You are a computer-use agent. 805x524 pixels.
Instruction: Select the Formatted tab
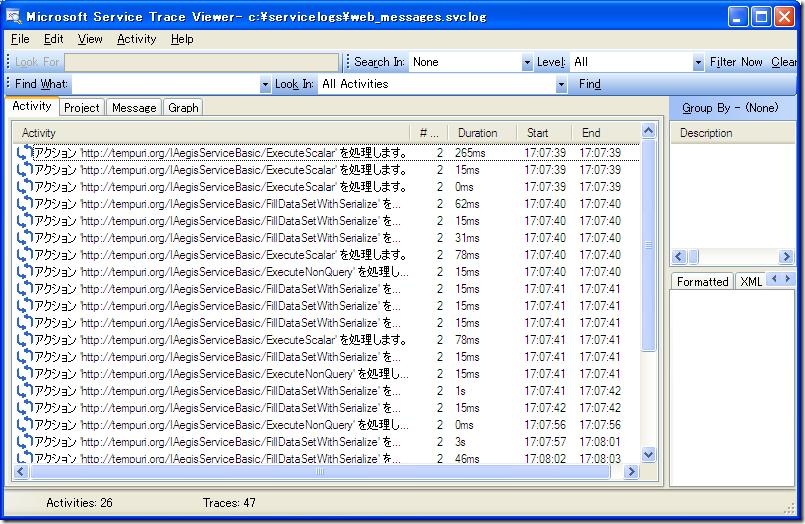[x=702, y=281]
